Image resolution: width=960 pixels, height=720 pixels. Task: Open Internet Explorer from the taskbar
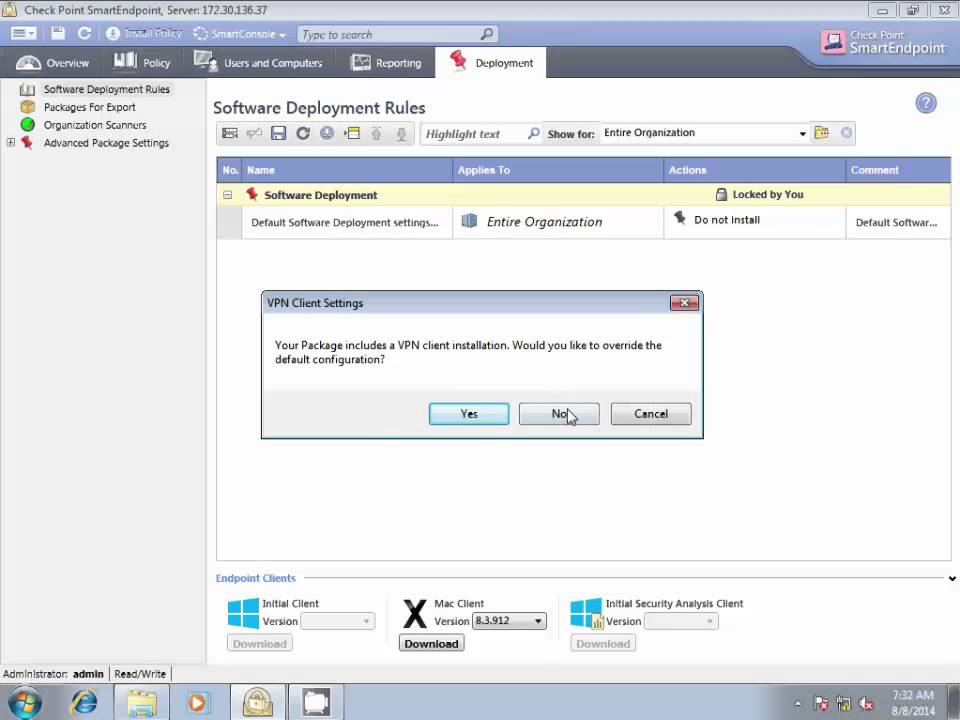pyautogui.click(x=84, y=702)
